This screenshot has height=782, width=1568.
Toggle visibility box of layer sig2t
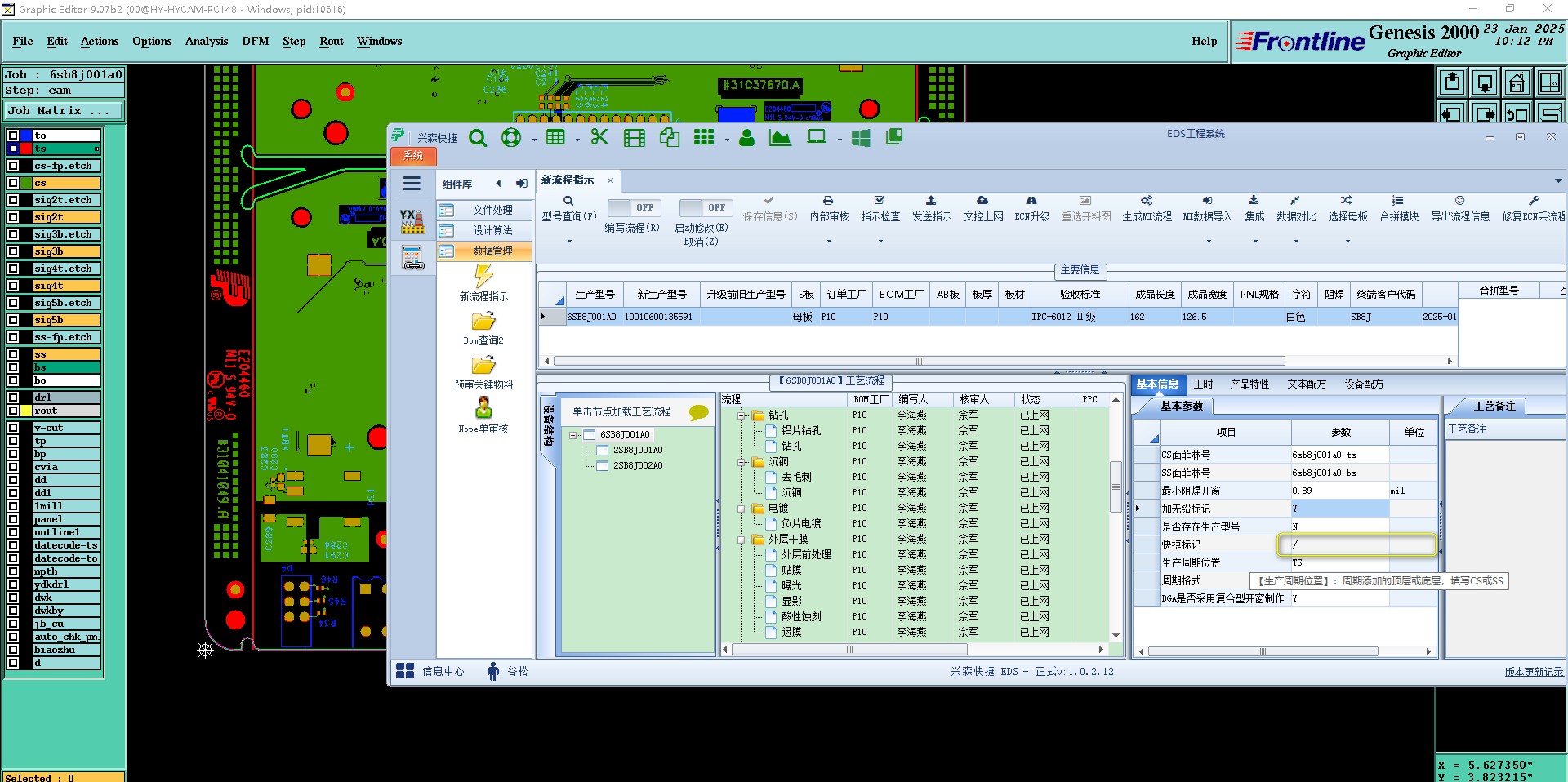coord(13,217)
